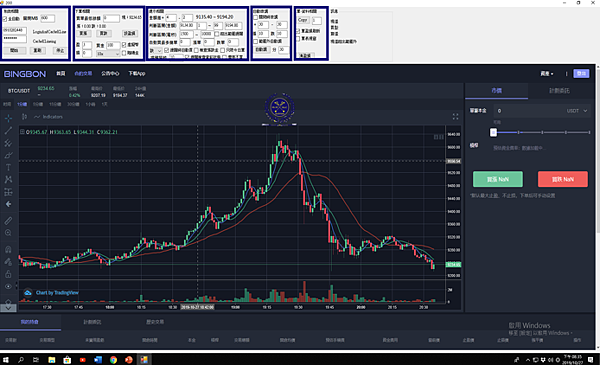Viewport: 600px width, 365px height.
Task: Open taskbar search magnifier
Action: pyautogui.click(x=21, y=360)
